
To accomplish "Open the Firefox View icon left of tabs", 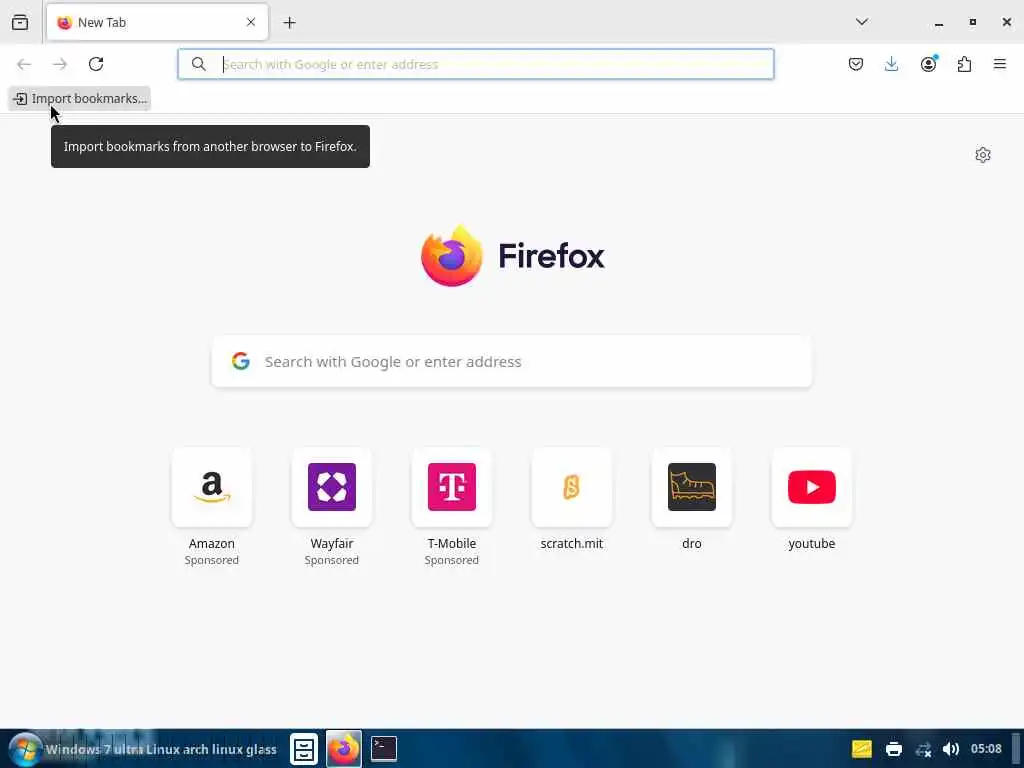I will point(20,22).
